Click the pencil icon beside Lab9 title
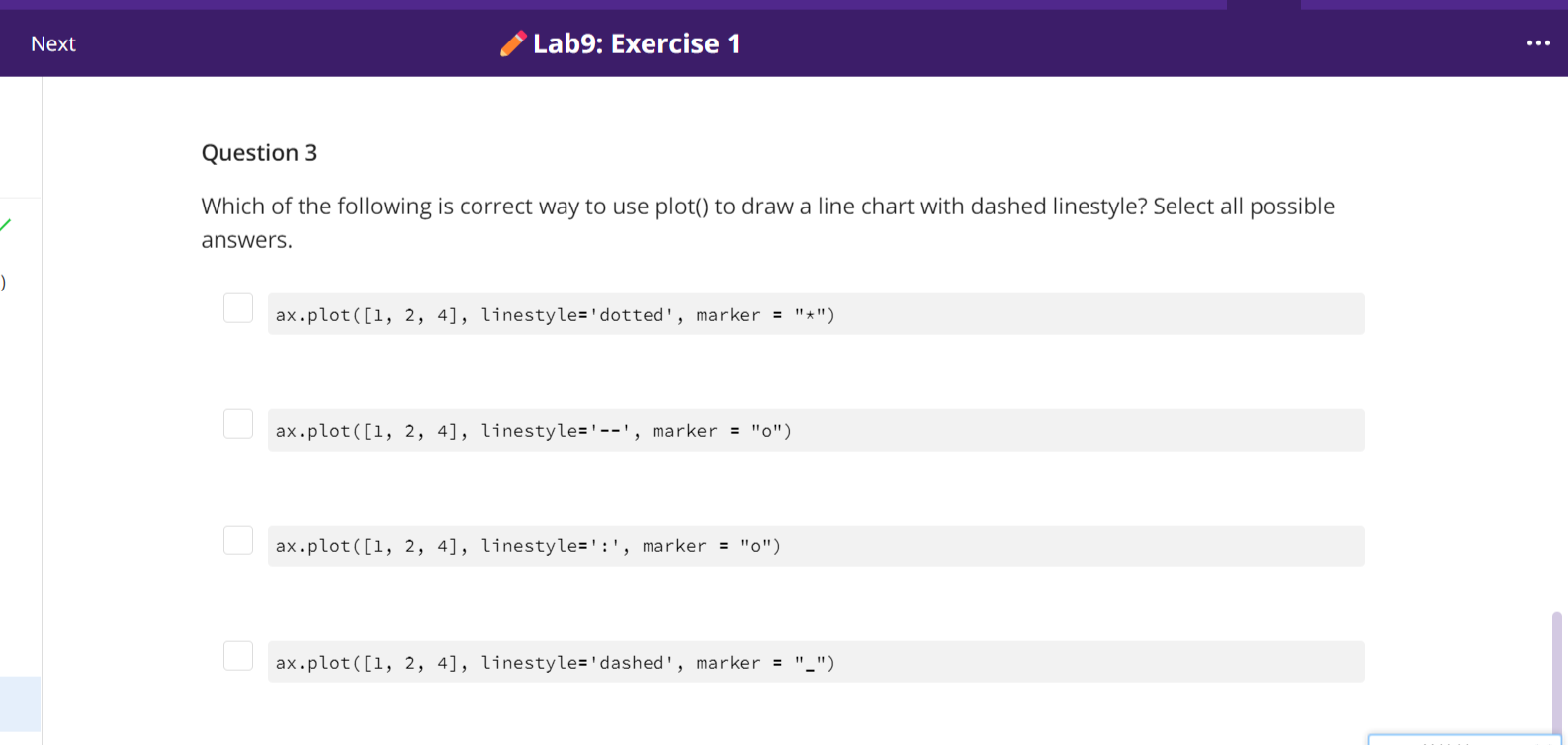 tap(513, 43)
